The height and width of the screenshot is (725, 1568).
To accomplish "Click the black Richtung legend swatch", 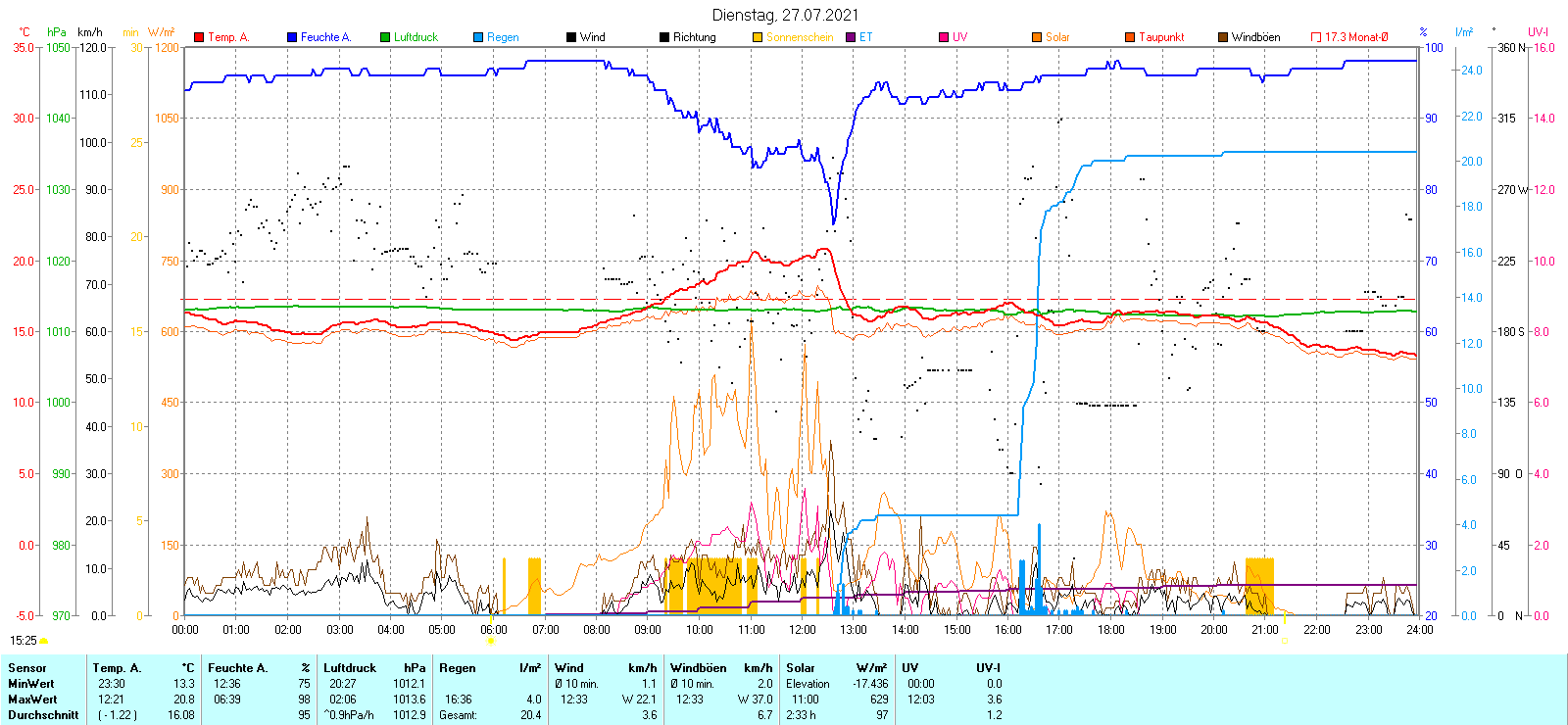I will pyautogui.click(x=664, y=37).
